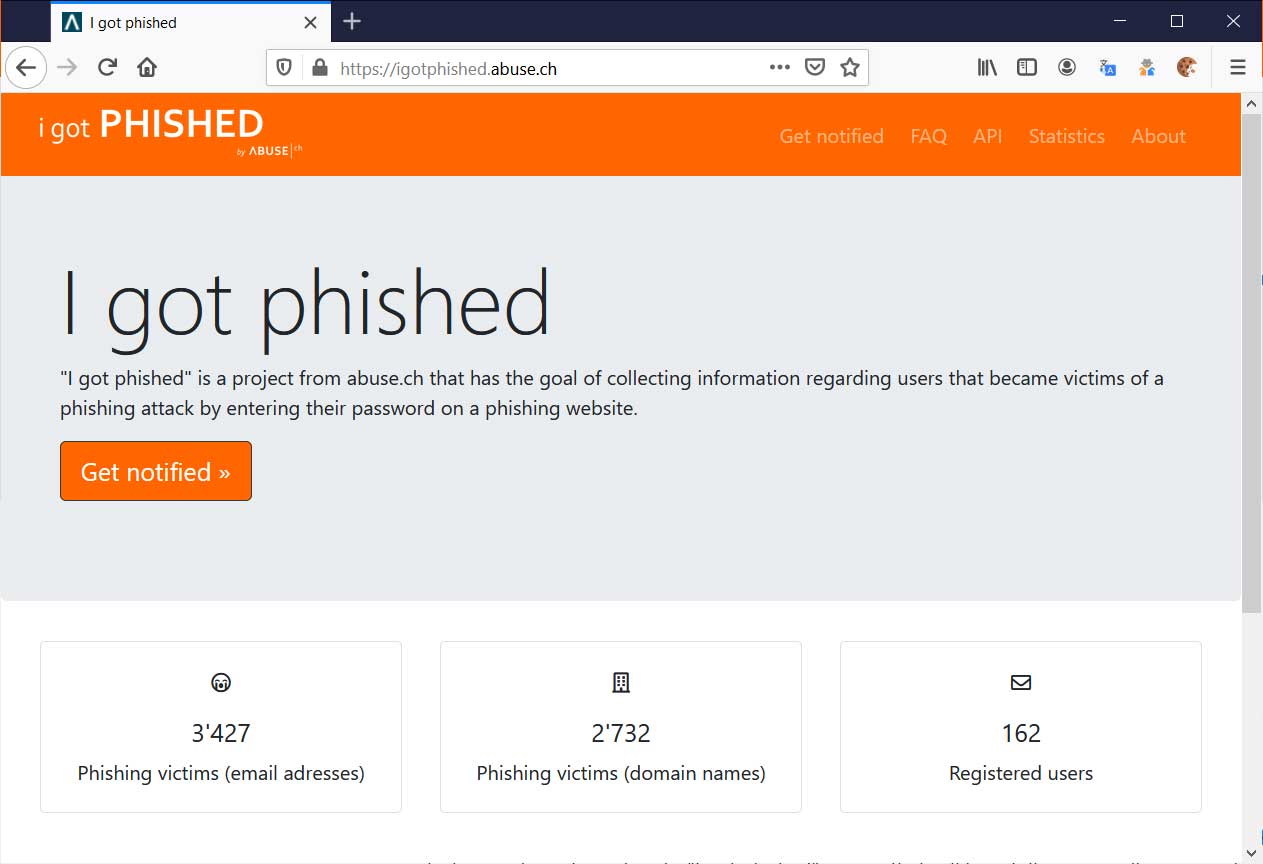Open the tracking protection shield icon
This screenshot has height=864, width=1263.
[x=284, y=68]
